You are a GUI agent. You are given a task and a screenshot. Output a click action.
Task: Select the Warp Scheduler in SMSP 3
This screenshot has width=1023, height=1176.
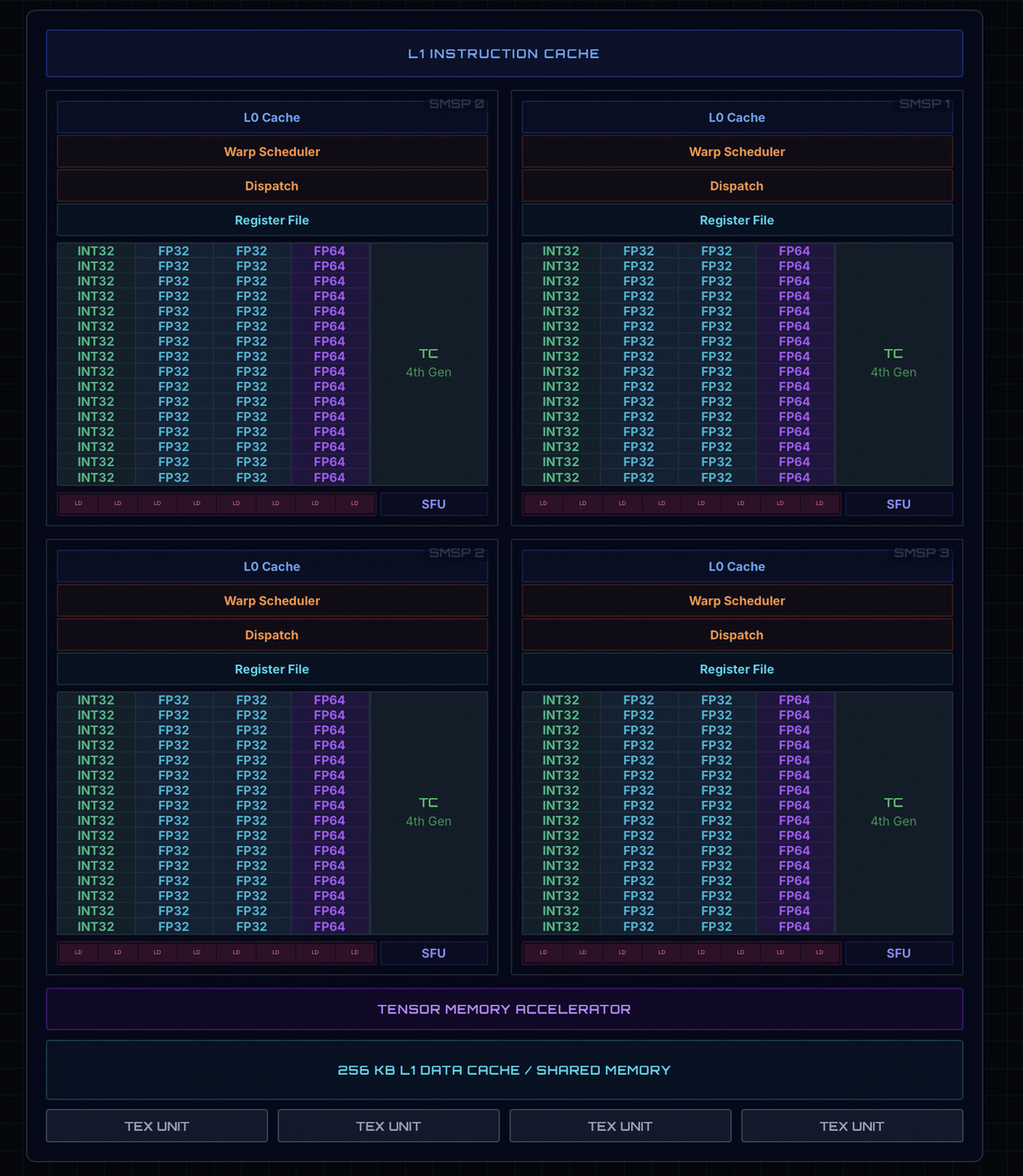coord(736,601)
